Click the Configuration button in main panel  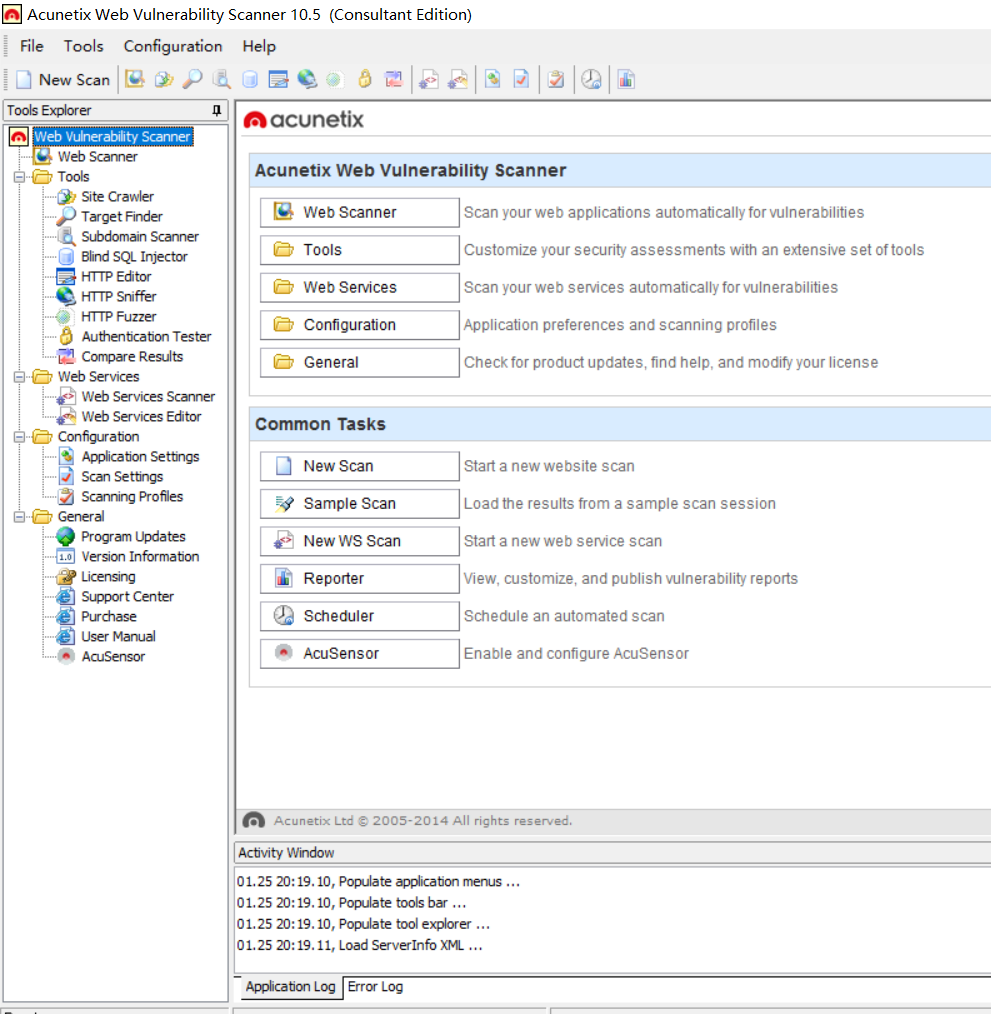coord(360,325)
